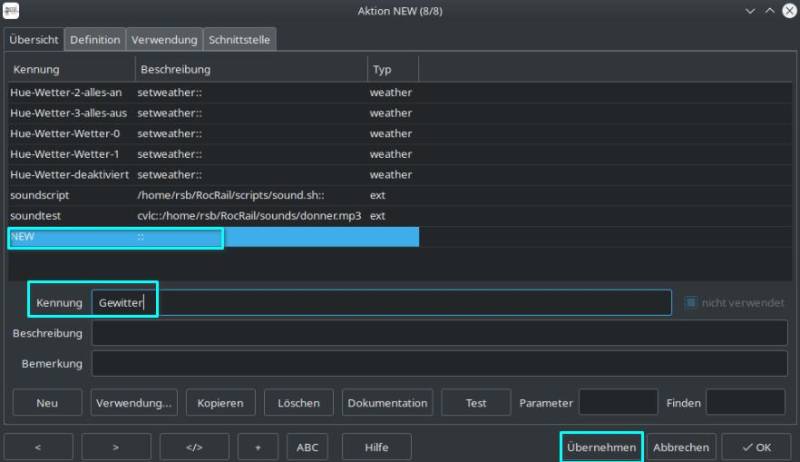Click the Abbrechen button
Viewport: 800px width, 462px height.
click(x=682, y=447)
